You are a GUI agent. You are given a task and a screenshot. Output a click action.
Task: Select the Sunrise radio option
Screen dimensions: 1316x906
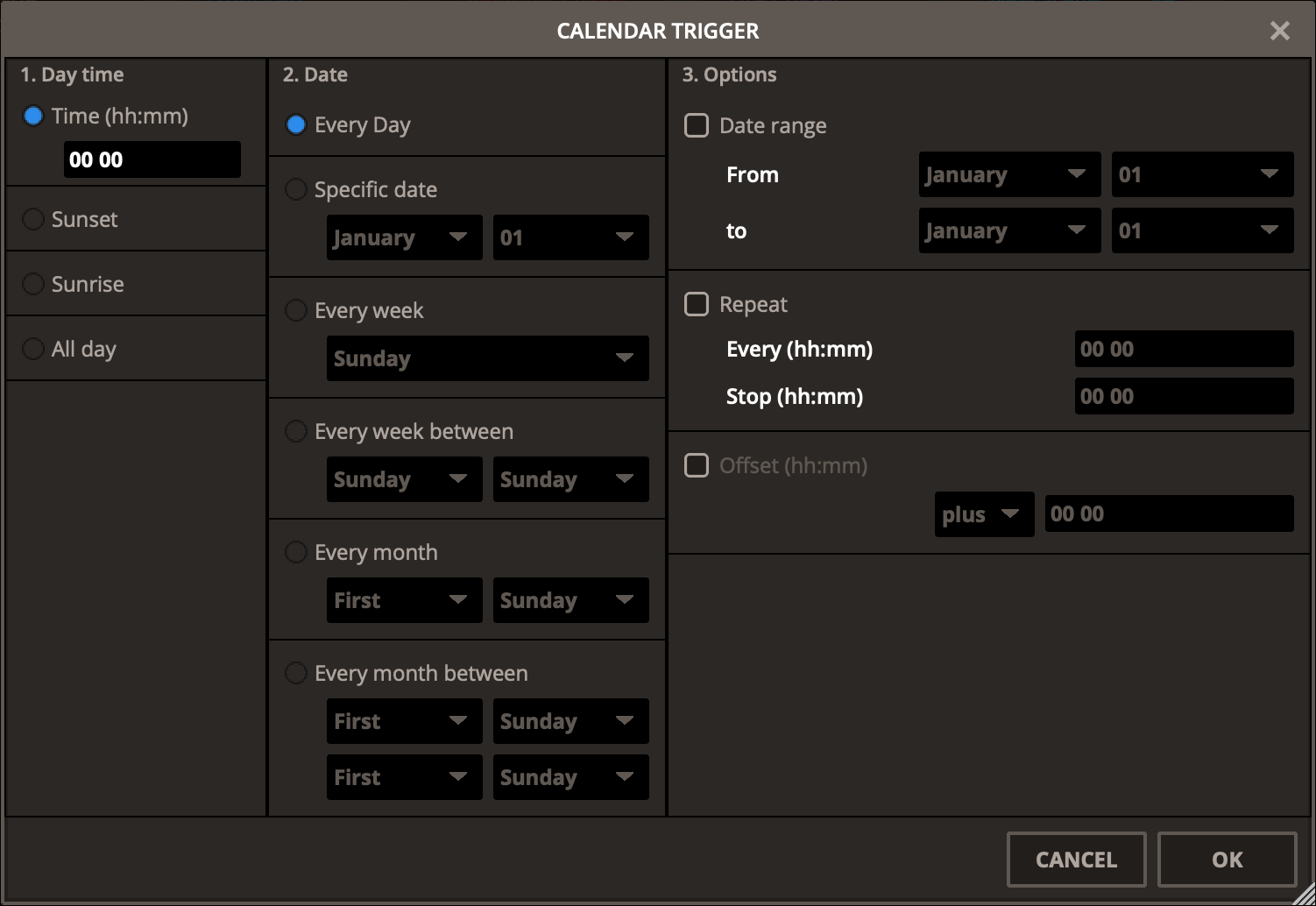[x=33, y=284]
